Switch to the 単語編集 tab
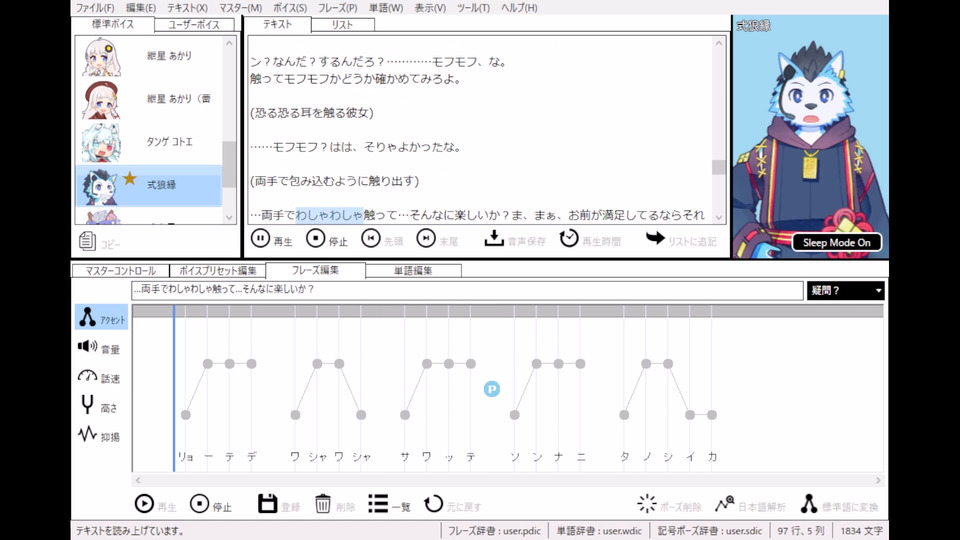 click(x=413, y=271)
